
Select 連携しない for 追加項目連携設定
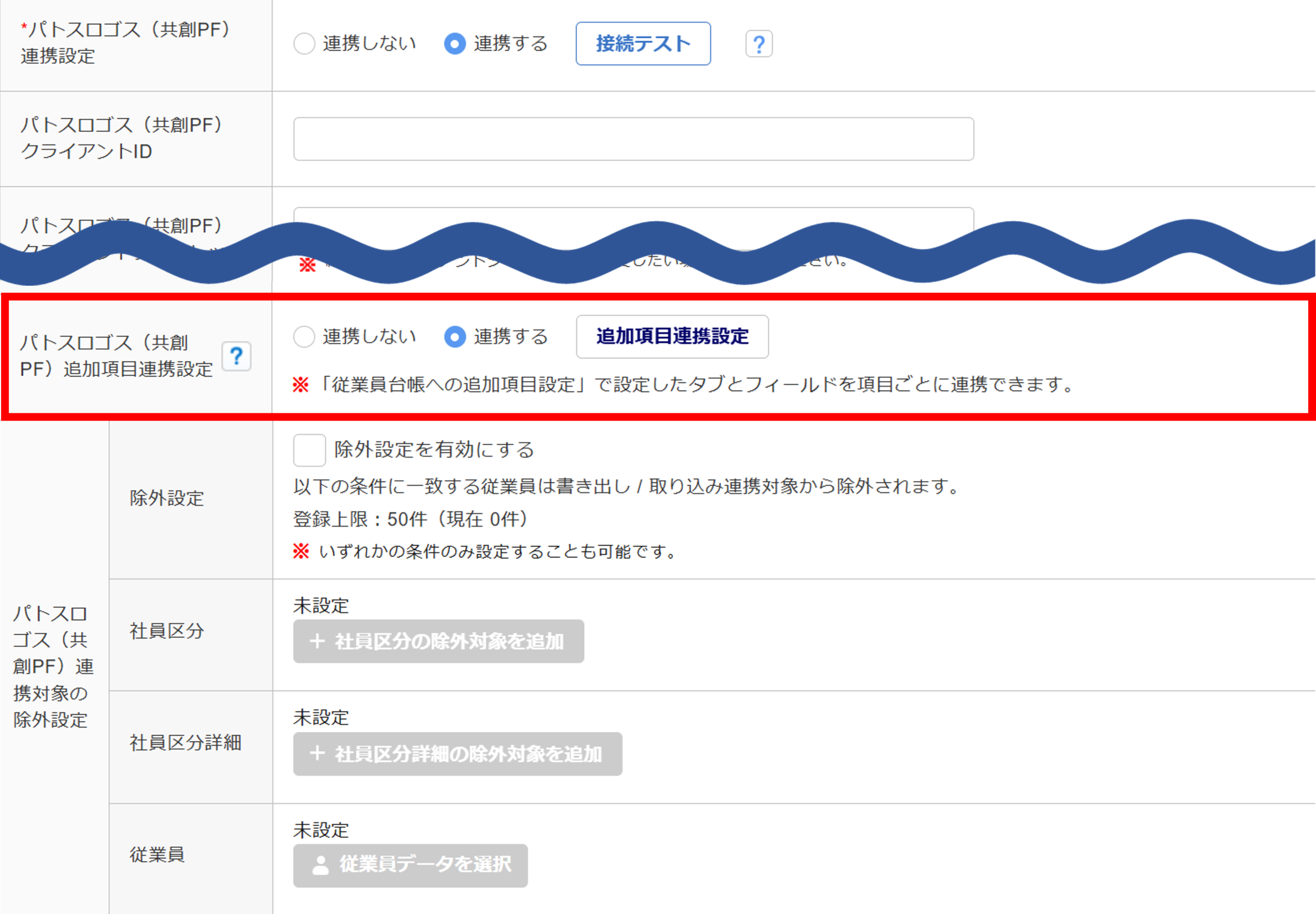304,337
